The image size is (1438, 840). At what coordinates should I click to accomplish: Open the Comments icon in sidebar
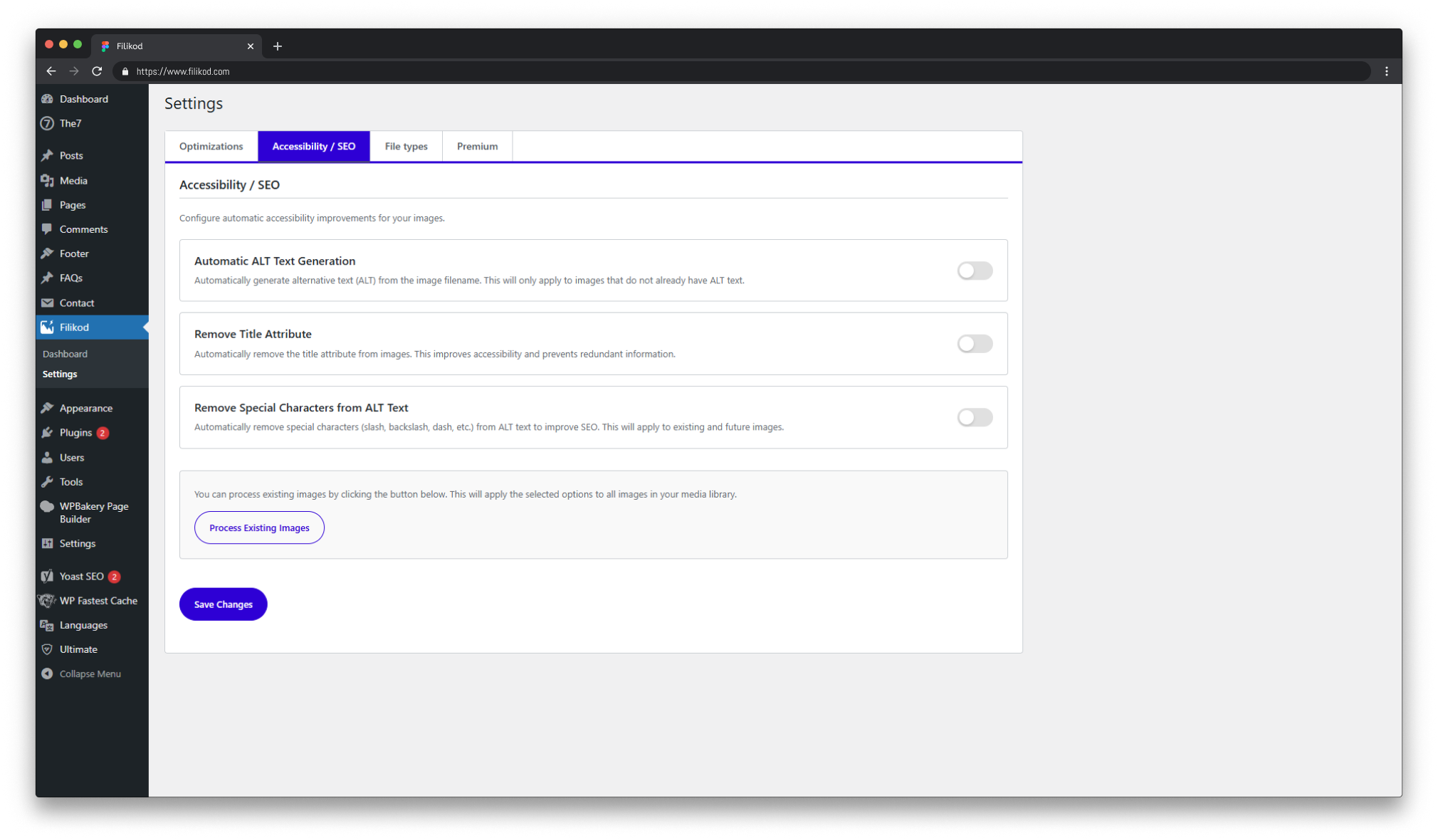pos(47,229)
